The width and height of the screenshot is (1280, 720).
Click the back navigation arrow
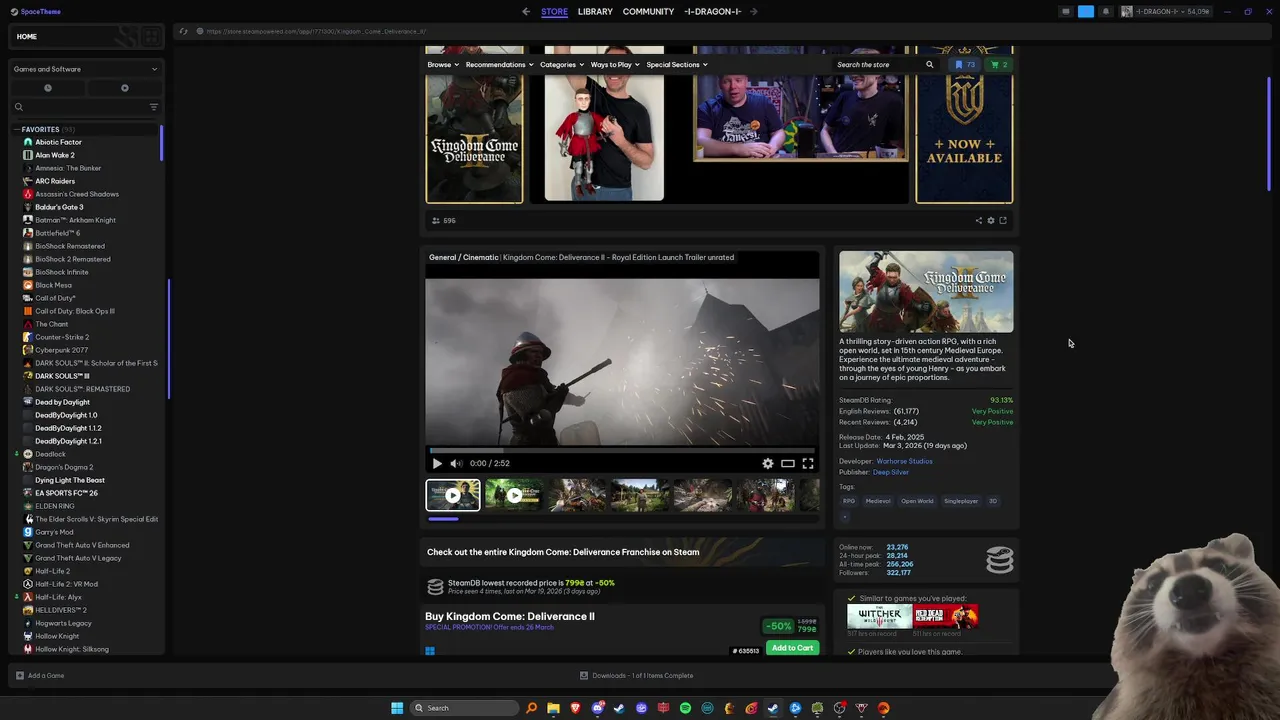(x=526, y=11)
